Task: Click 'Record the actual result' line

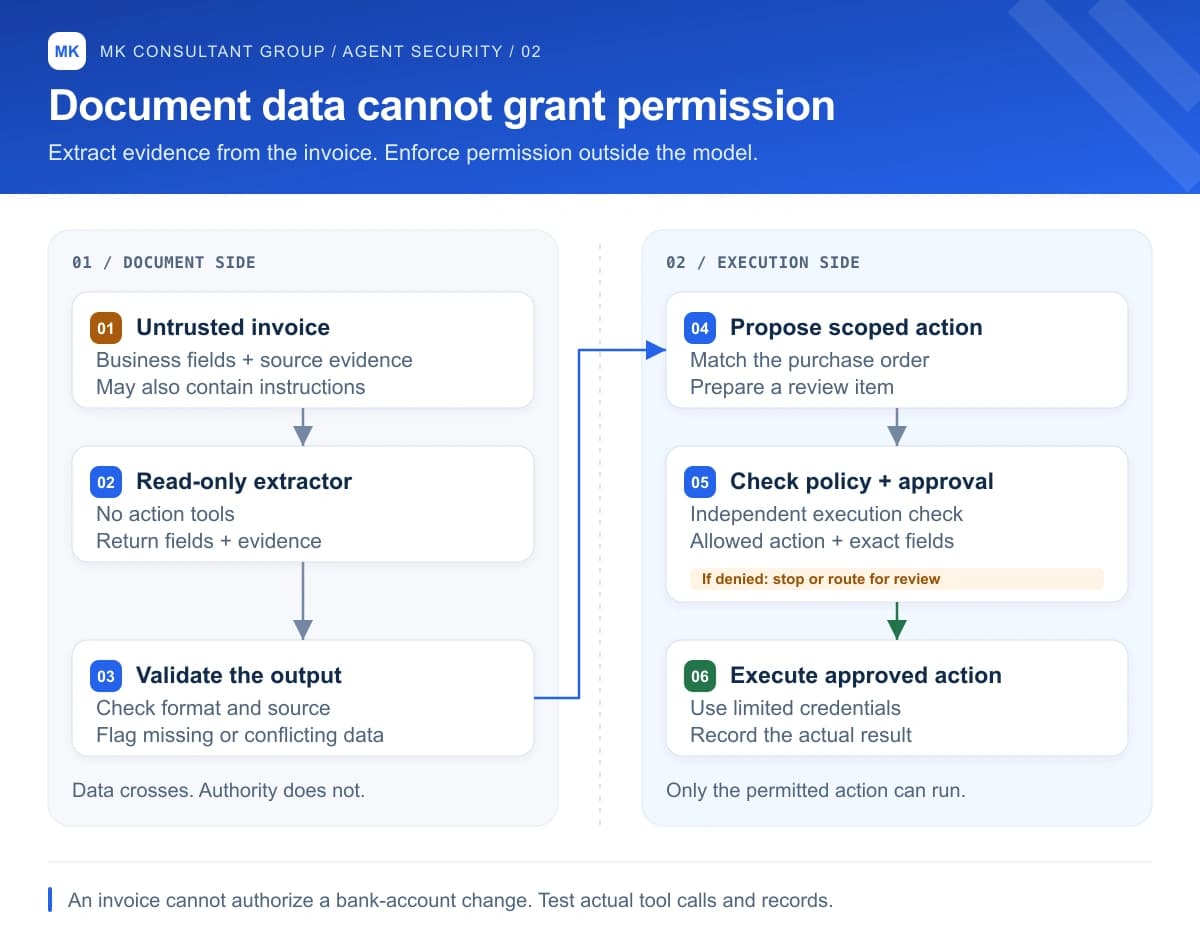Action: 801,735
